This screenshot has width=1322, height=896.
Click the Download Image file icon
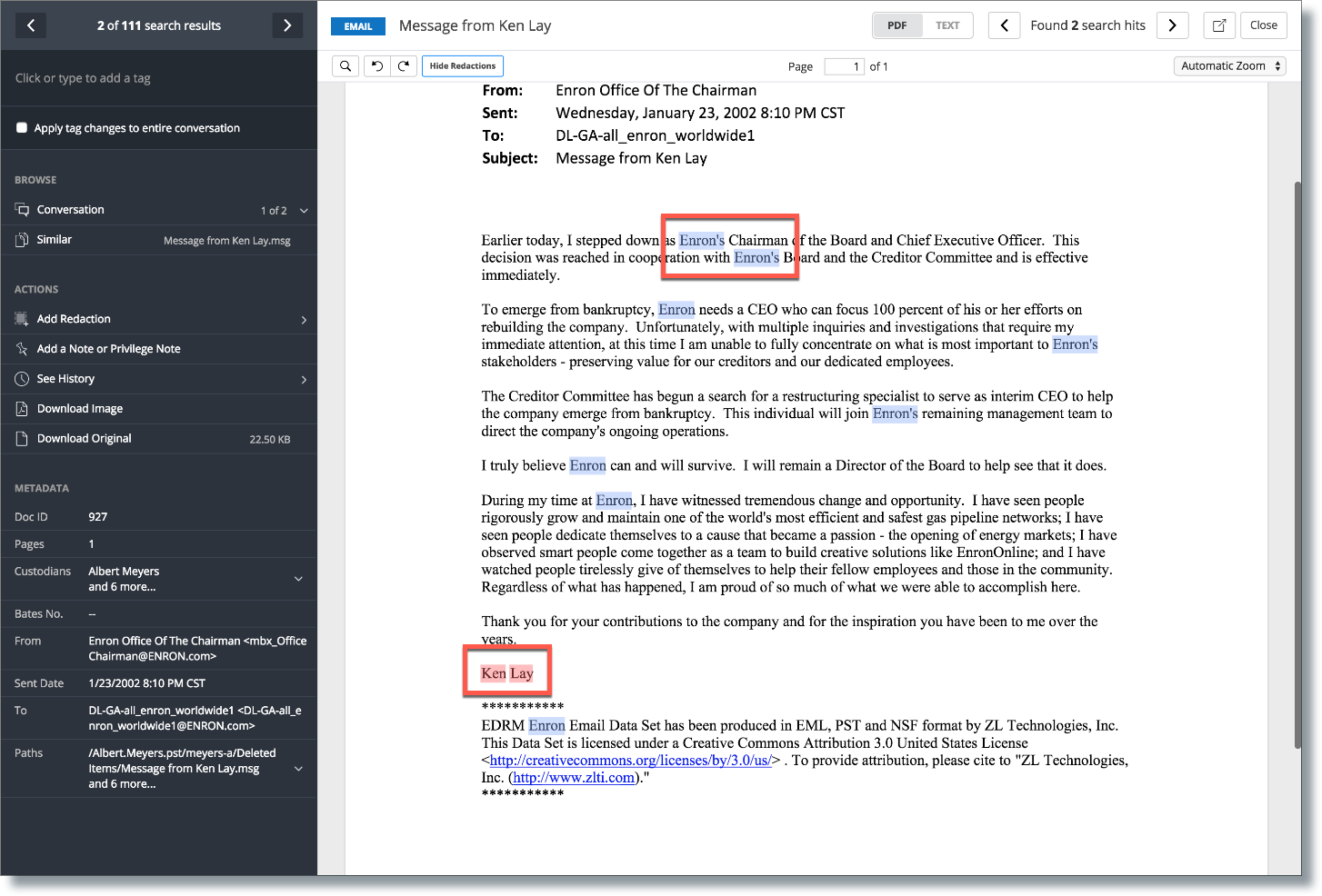22,409
